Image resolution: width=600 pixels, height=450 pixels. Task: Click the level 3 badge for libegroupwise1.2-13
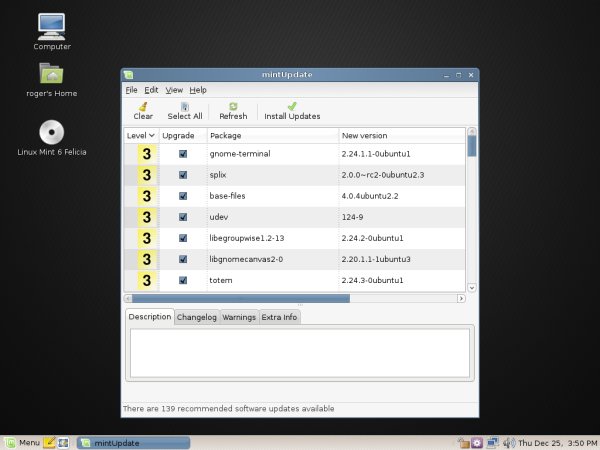147,238
